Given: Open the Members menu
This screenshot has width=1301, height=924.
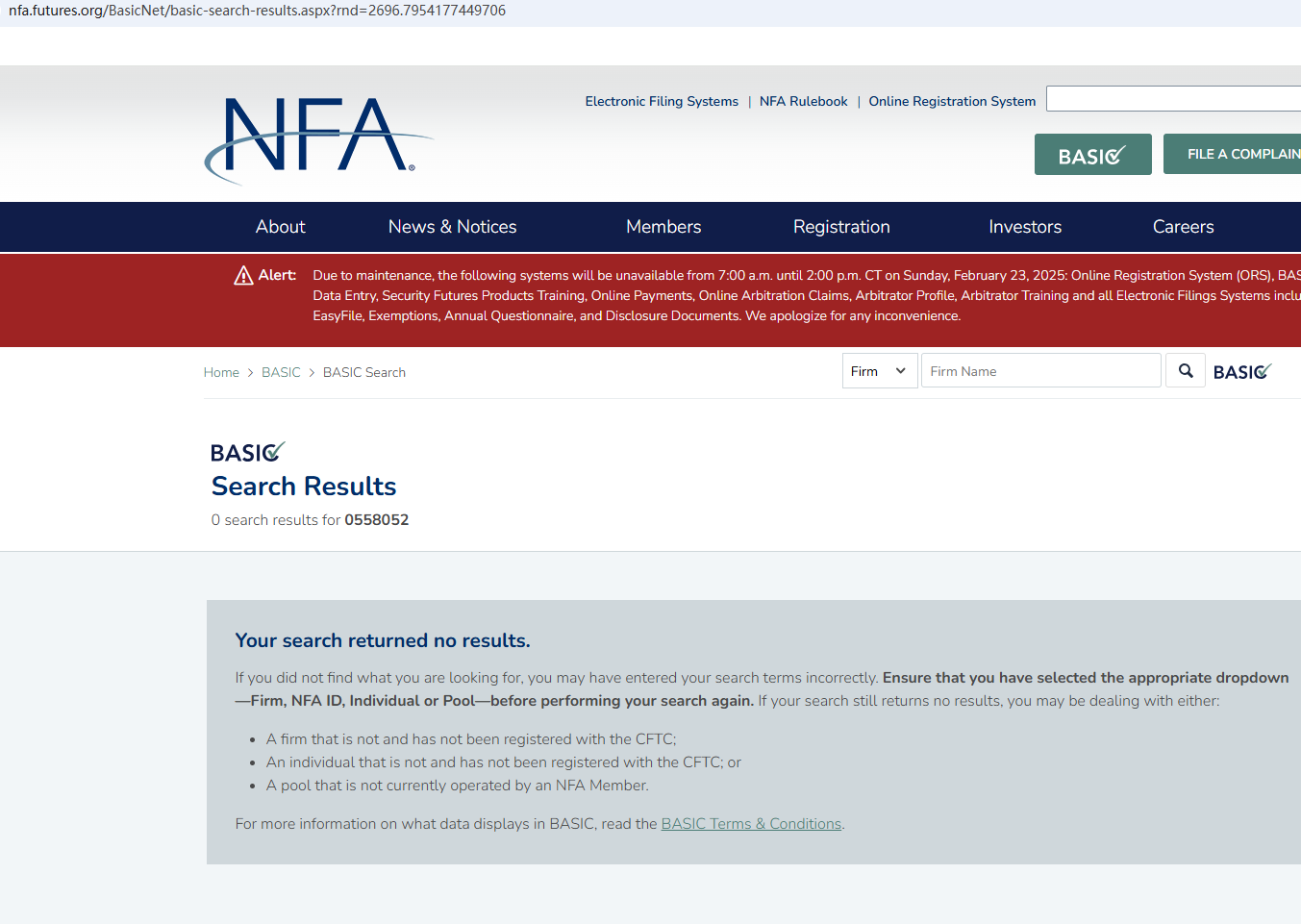Looking at the screenshot, I should 663,227.
